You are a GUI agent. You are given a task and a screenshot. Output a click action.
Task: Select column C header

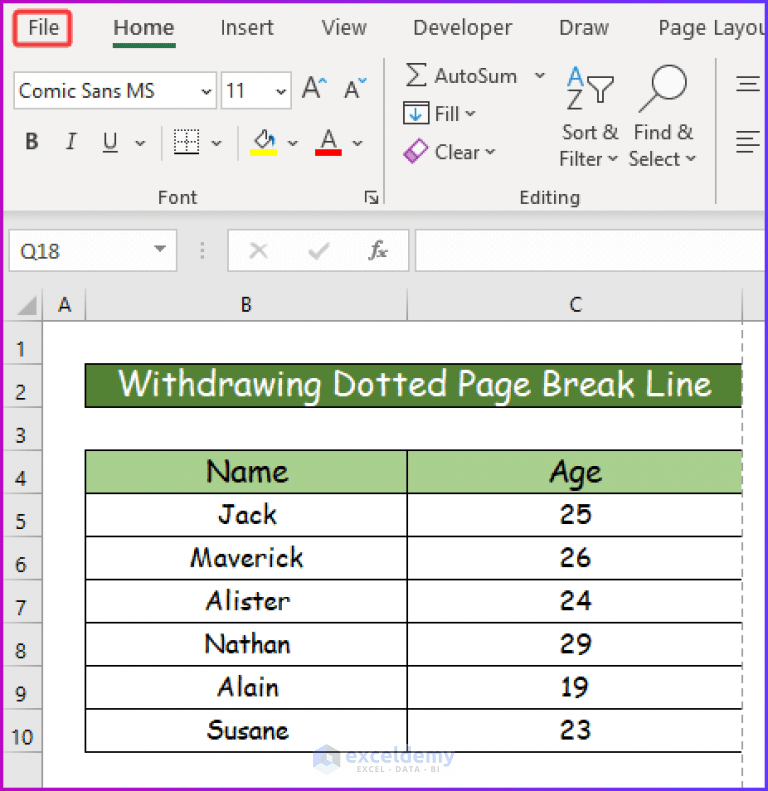pyautogui.click(x=575, y=305)
